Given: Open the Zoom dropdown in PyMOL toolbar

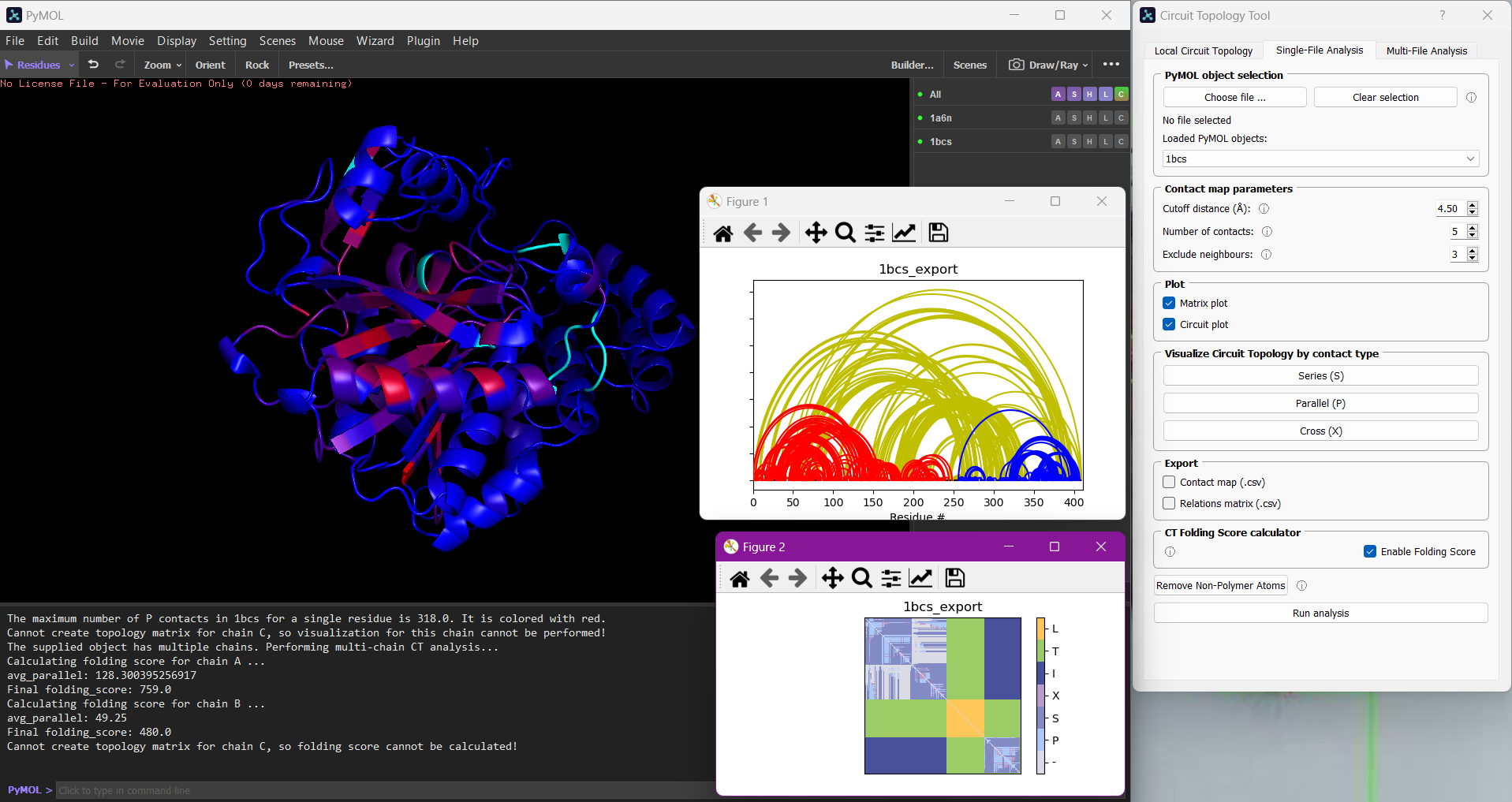Looking at the screenshot, I should pyautogui.click(x=162, y=65).
